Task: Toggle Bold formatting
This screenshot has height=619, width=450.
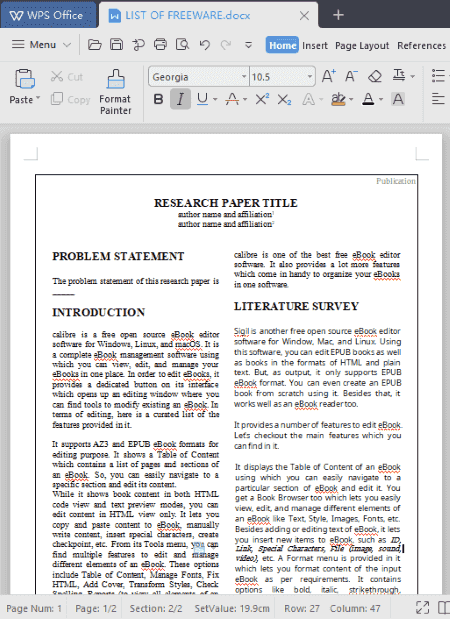Action: click(158, 99)
